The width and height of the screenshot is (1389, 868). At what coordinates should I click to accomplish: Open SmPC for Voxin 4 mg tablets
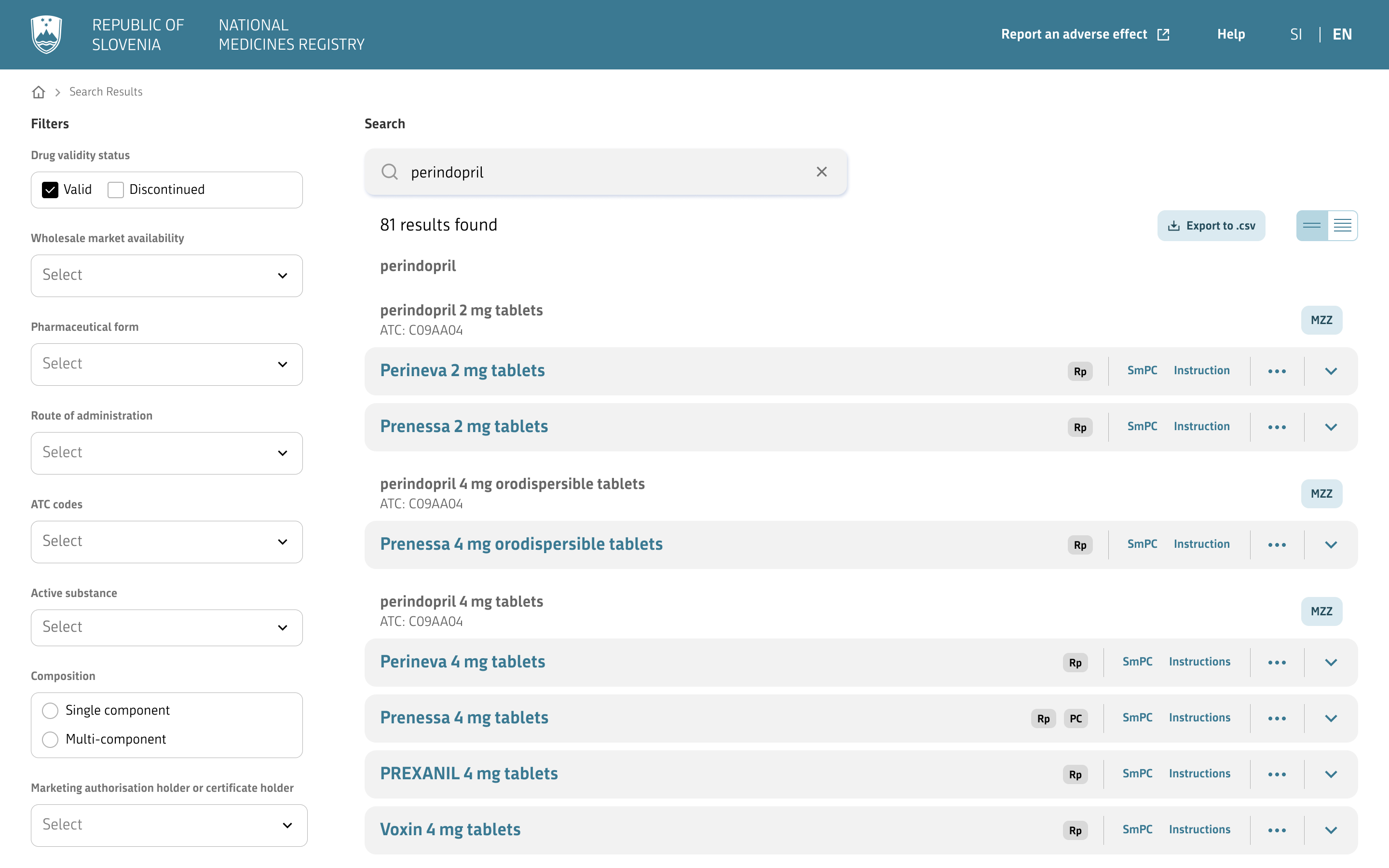(x=1138, y=829)
